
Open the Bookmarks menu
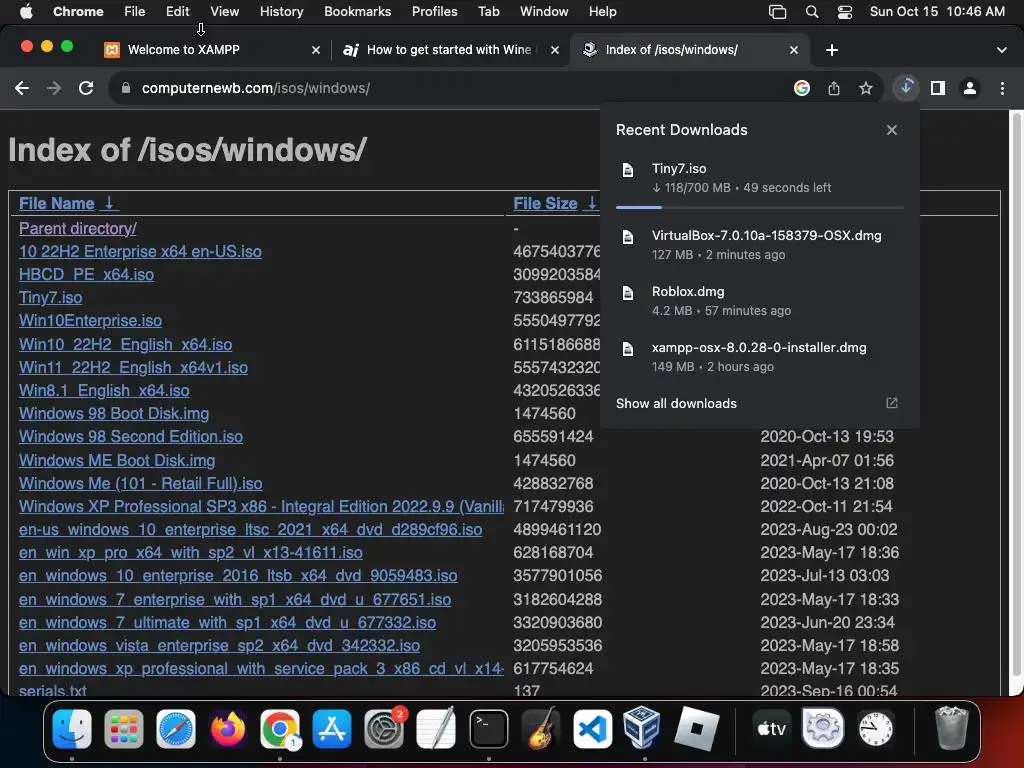pyautogui.click(x=357, y=12)
